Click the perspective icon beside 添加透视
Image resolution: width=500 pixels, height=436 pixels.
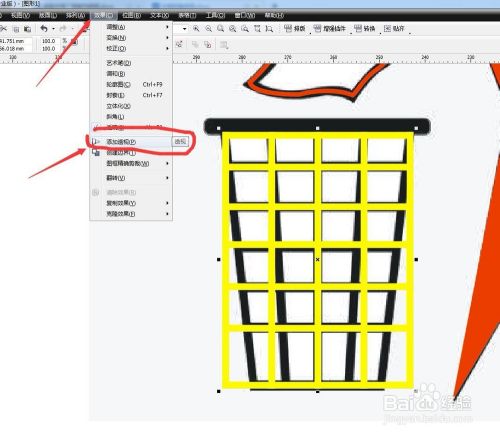pyautogui.click(x=96, y=142)
